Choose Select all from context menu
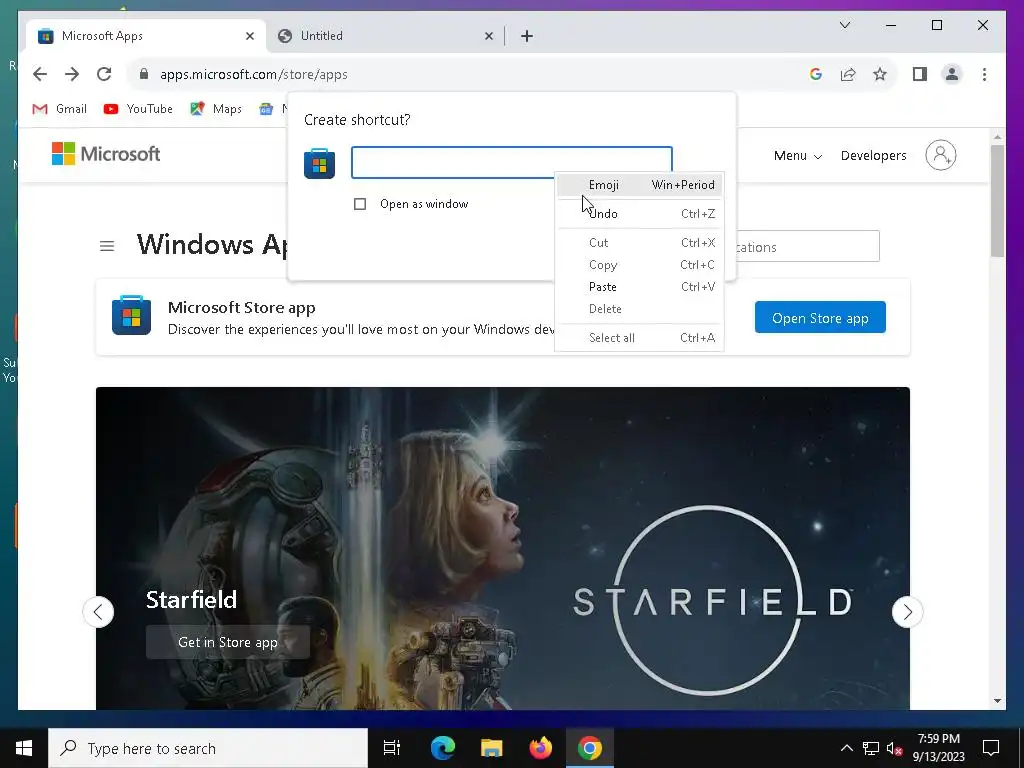The height and width of the screenshot is (768, 1024). click(639, 338)
